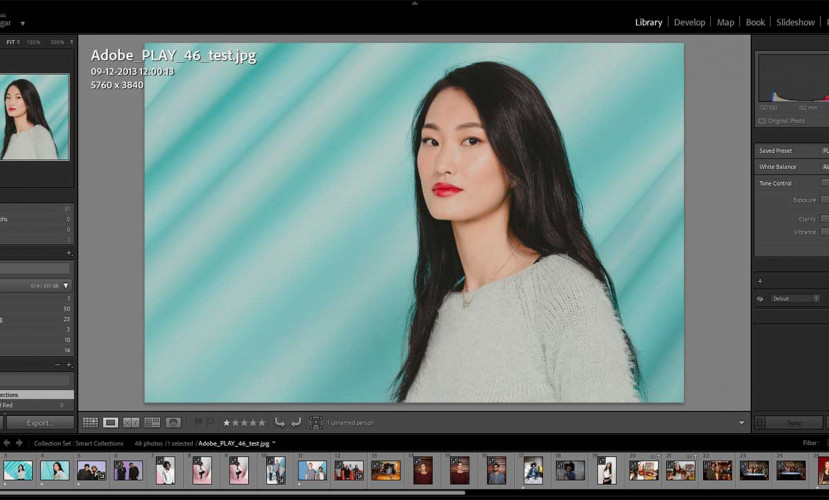Expand filename dropdown in filmstrip header
Screen dimensions: 829x500
click(x=274, y=443)
